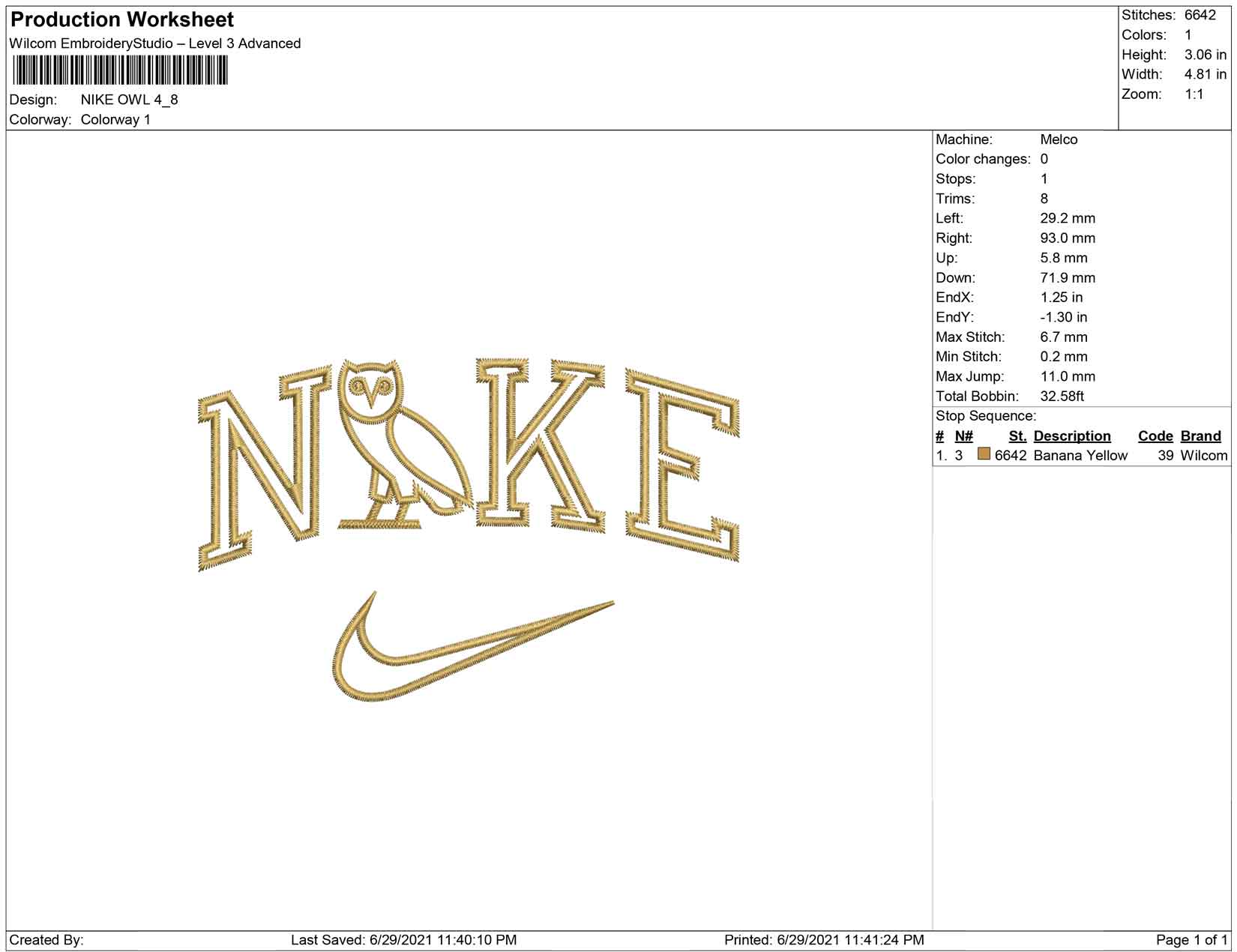
Task: Select the Left value "29.2 mm"
Action: point(1068,218)
